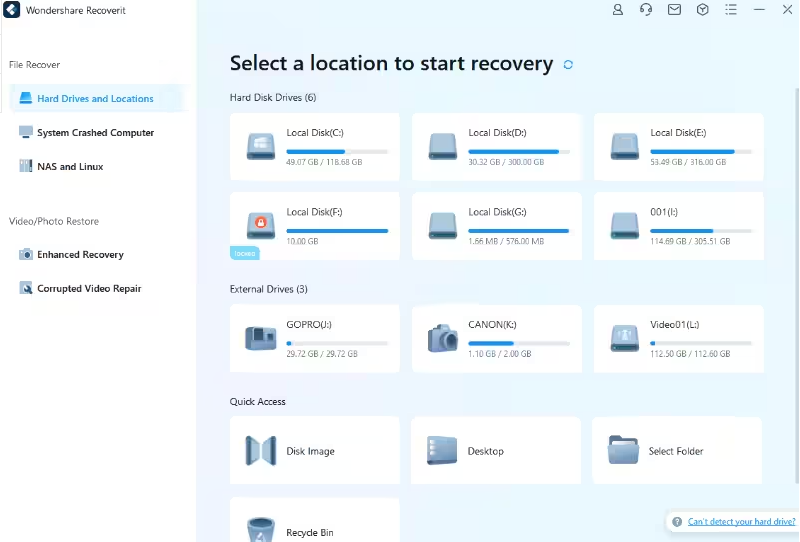
Task: Click the CANON(K:) camera icon
Action: (x=442, y=338)
